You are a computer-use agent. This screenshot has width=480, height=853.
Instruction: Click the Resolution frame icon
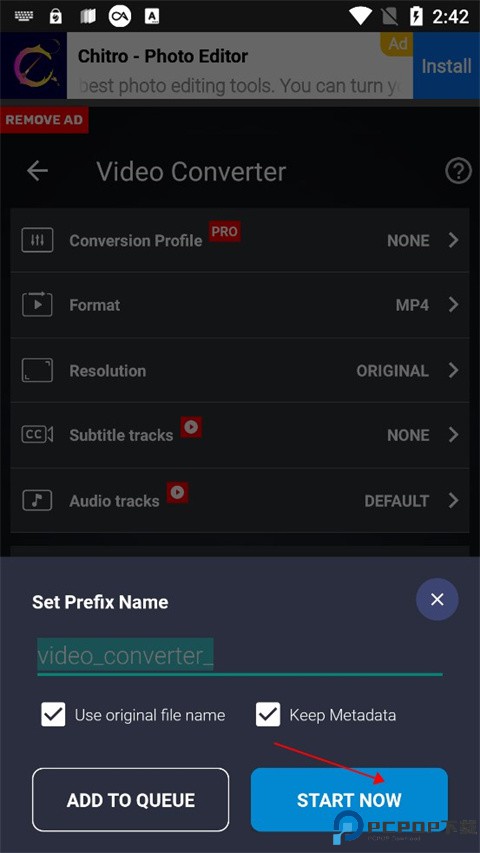[37, 370]
